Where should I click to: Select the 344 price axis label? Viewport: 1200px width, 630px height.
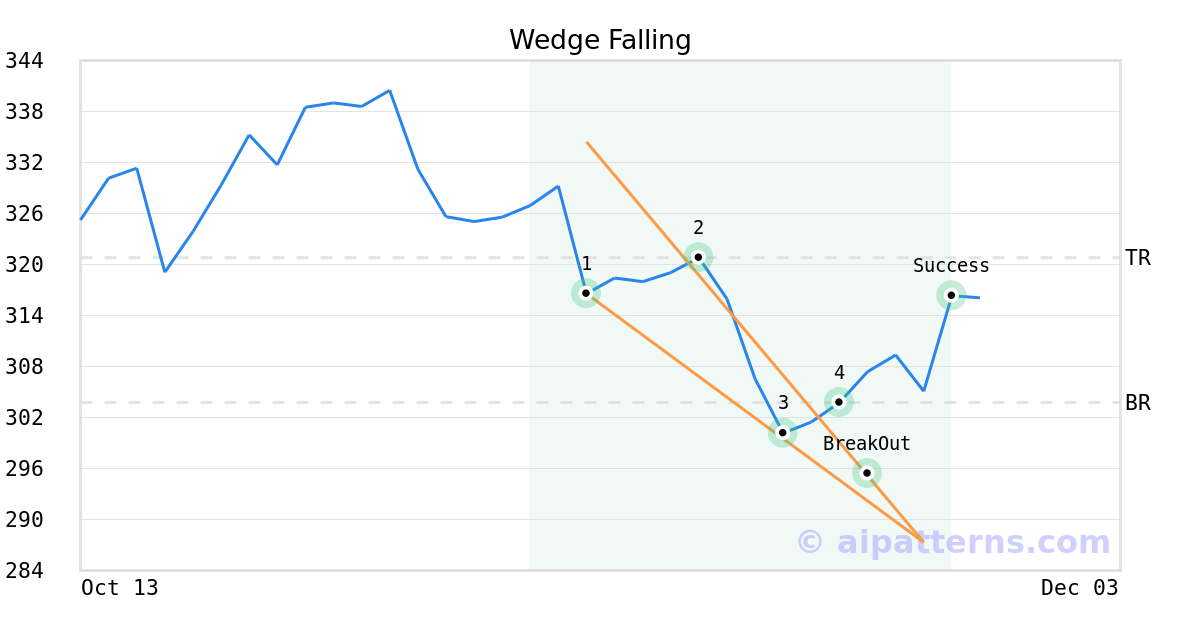tap(24, 61)
